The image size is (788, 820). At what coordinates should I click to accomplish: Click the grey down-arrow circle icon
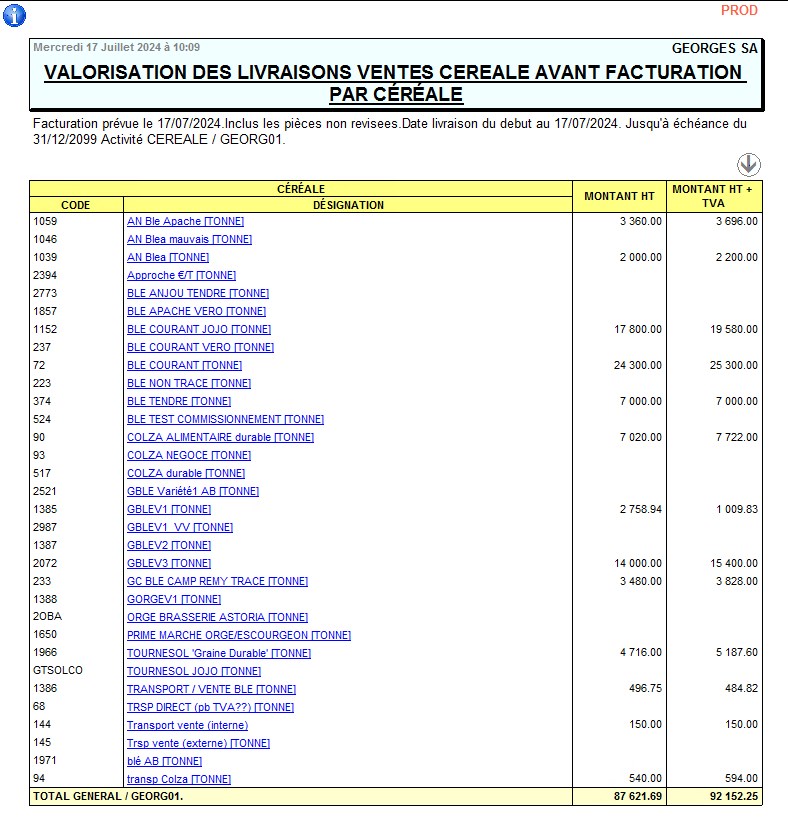click(x=748, y=165)
